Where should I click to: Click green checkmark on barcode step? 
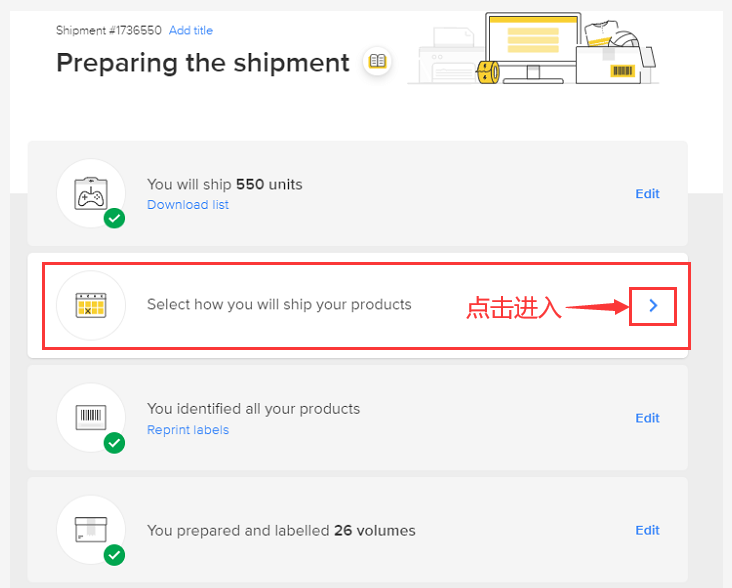(x=115, y=442)
